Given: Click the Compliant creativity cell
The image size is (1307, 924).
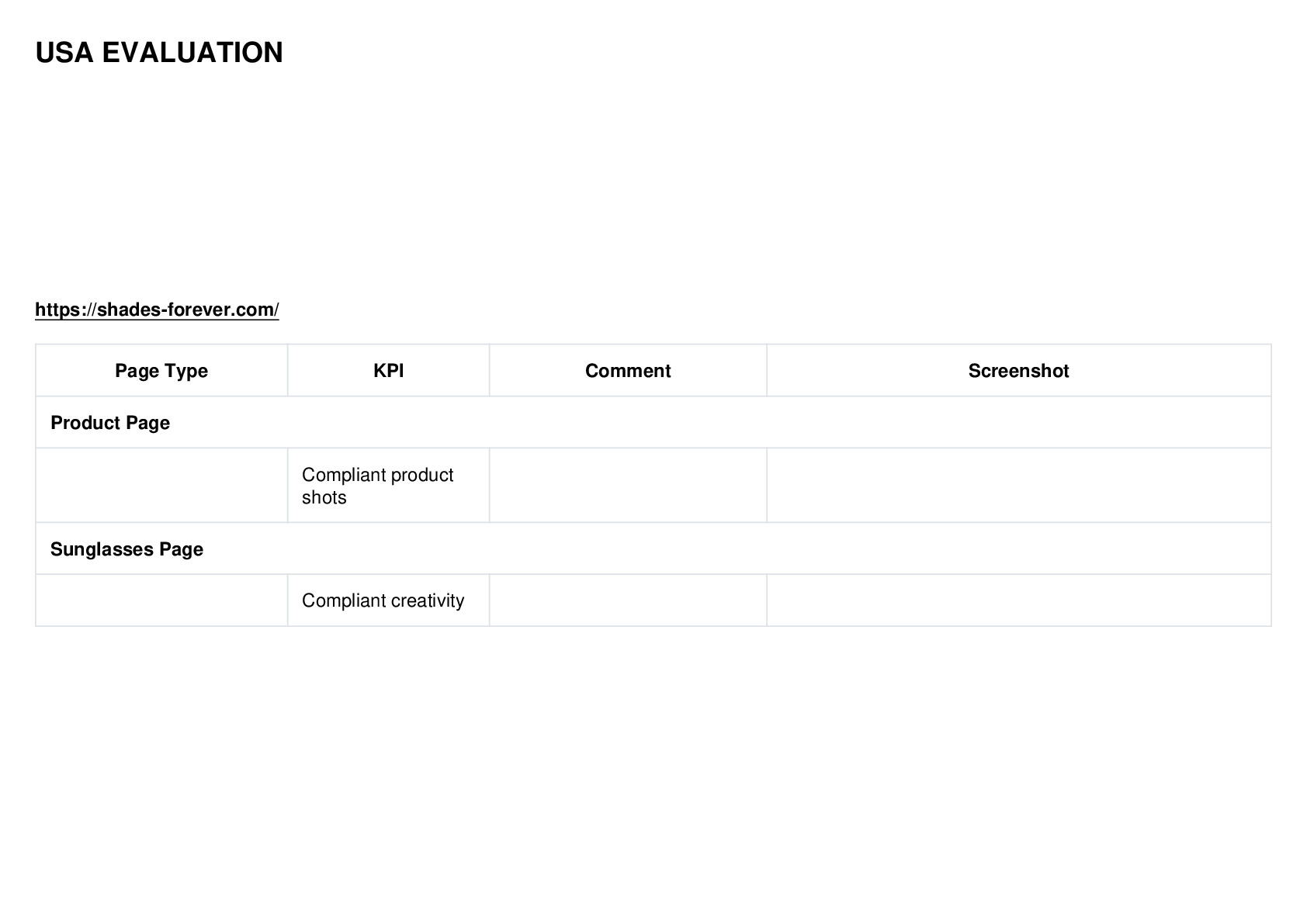Looking at the screenshot, I should [388, 600].
